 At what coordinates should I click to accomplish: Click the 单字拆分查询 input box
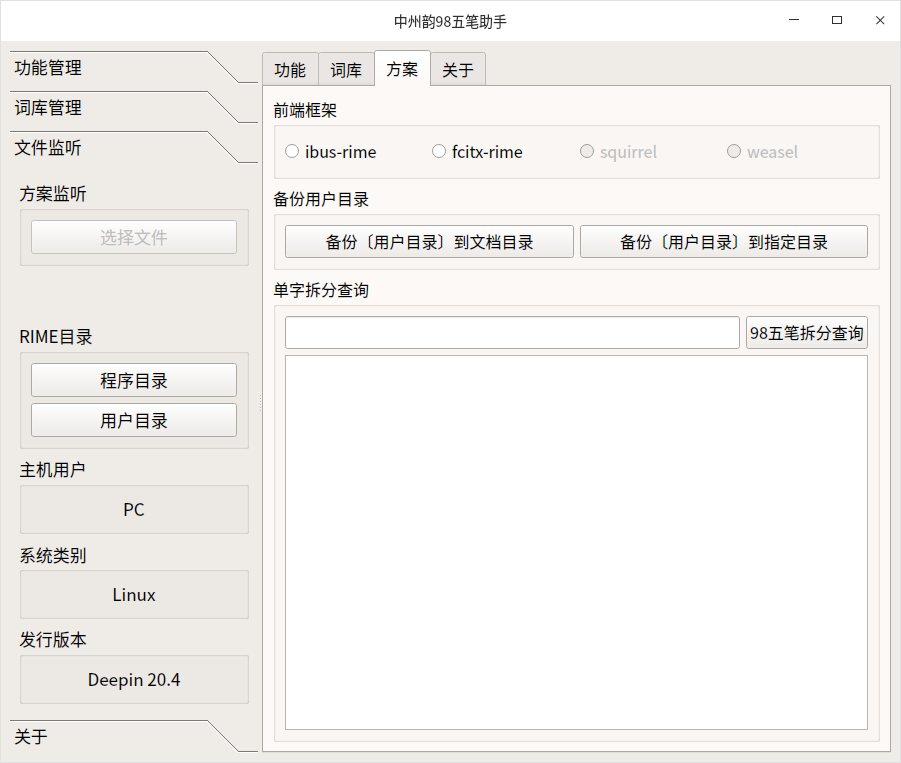pos(511,332)
